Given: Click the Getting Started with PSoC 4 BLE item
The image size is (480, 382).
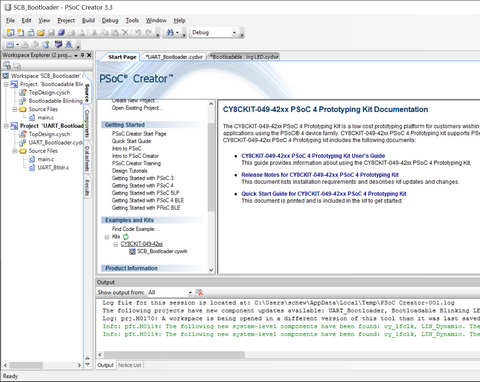Looking at the screenshot, I should pos(148,200).
